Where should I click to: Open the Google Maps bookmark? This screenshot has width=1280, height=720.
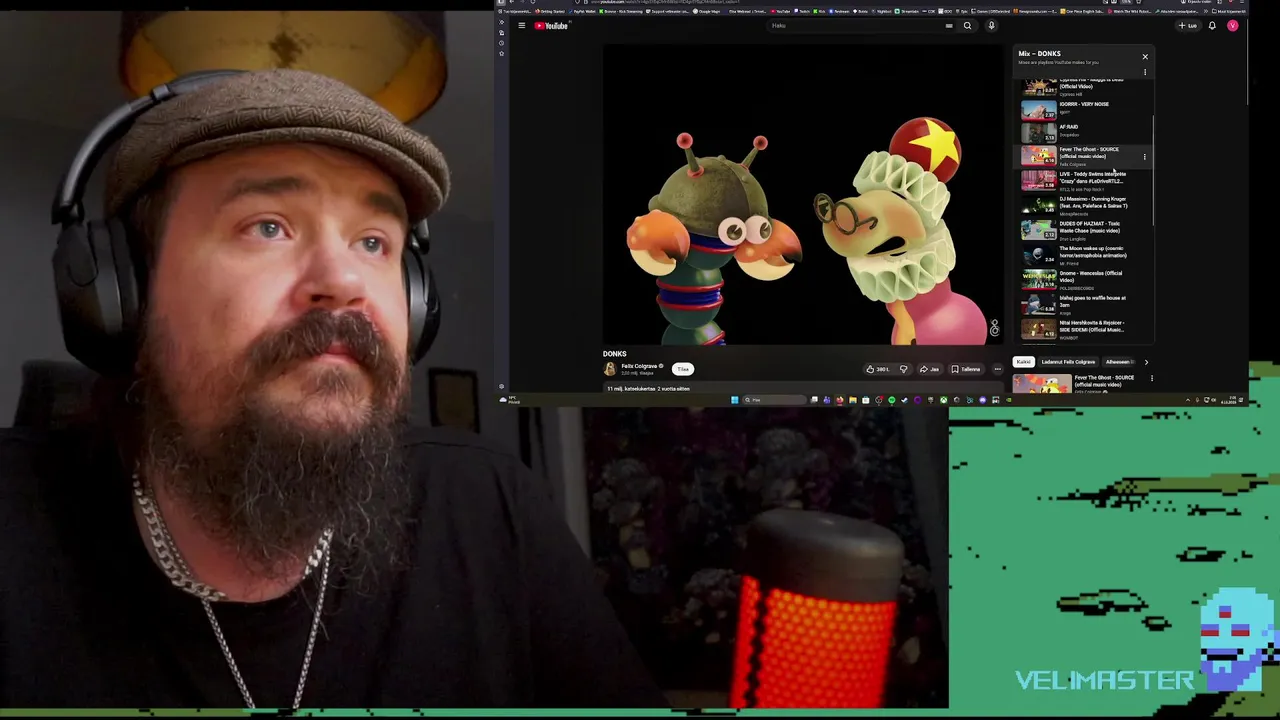(708, 11)
